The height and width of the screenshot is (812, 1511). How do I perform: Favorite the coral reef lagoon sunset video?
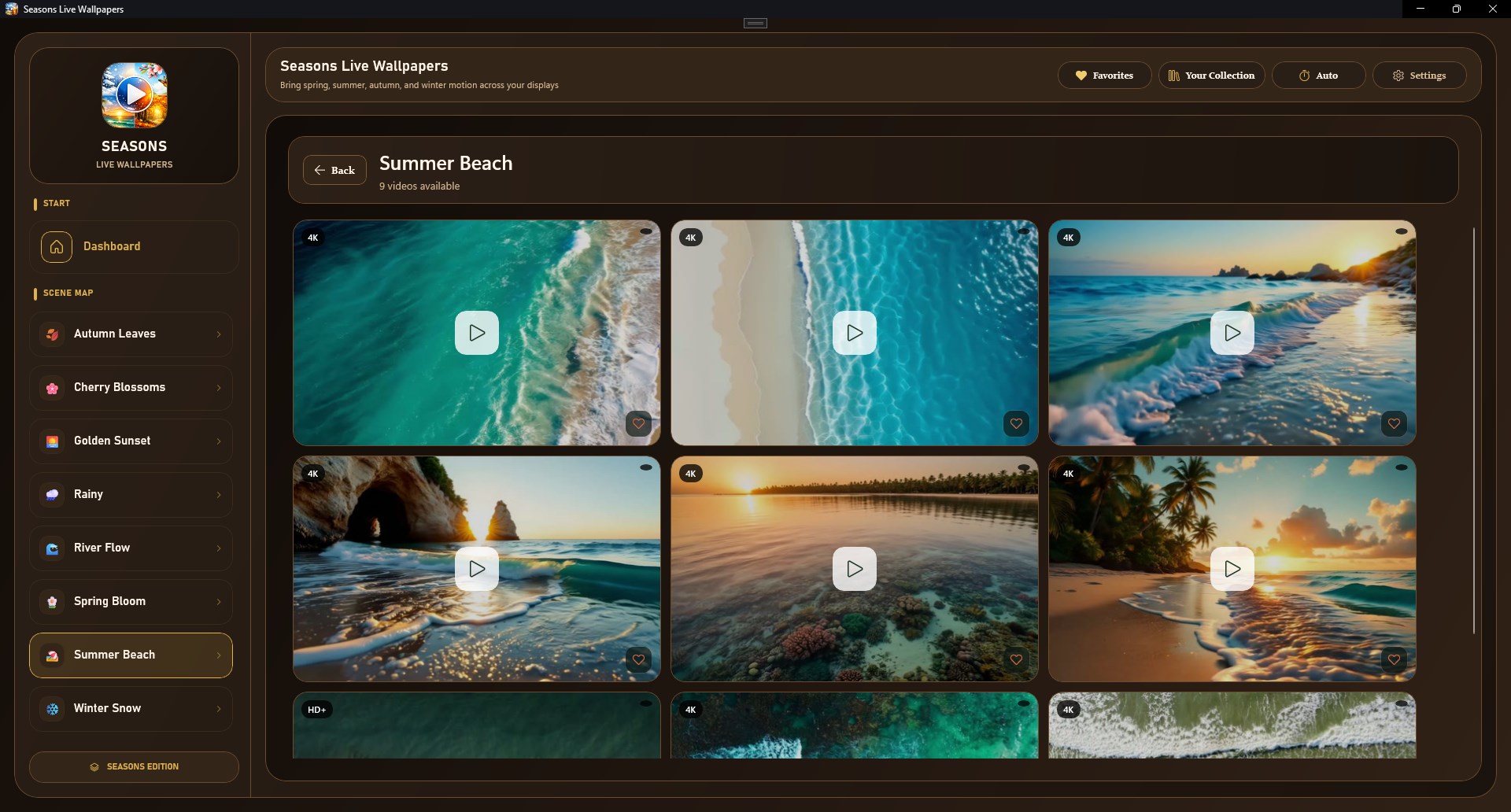[x=1016, y=659]
